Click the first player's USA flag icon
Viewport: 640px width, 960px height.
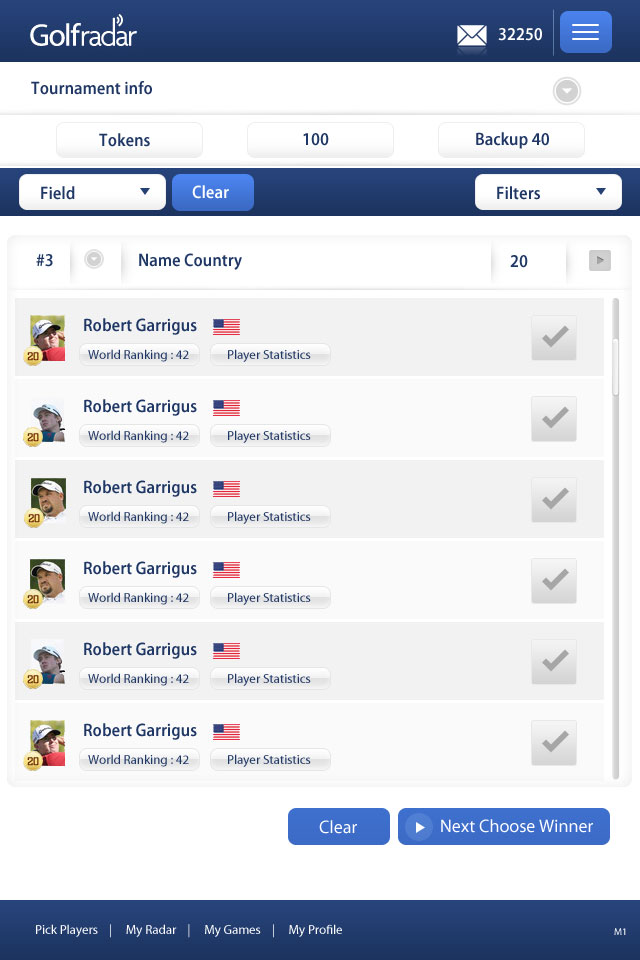point(226,326)
